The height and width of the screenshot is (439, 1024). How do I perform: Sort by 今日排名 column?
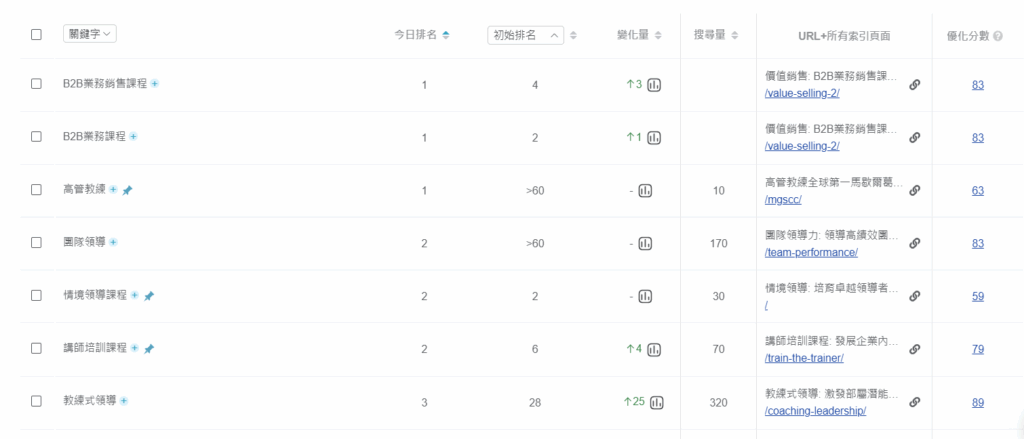(x=422, y=35)
